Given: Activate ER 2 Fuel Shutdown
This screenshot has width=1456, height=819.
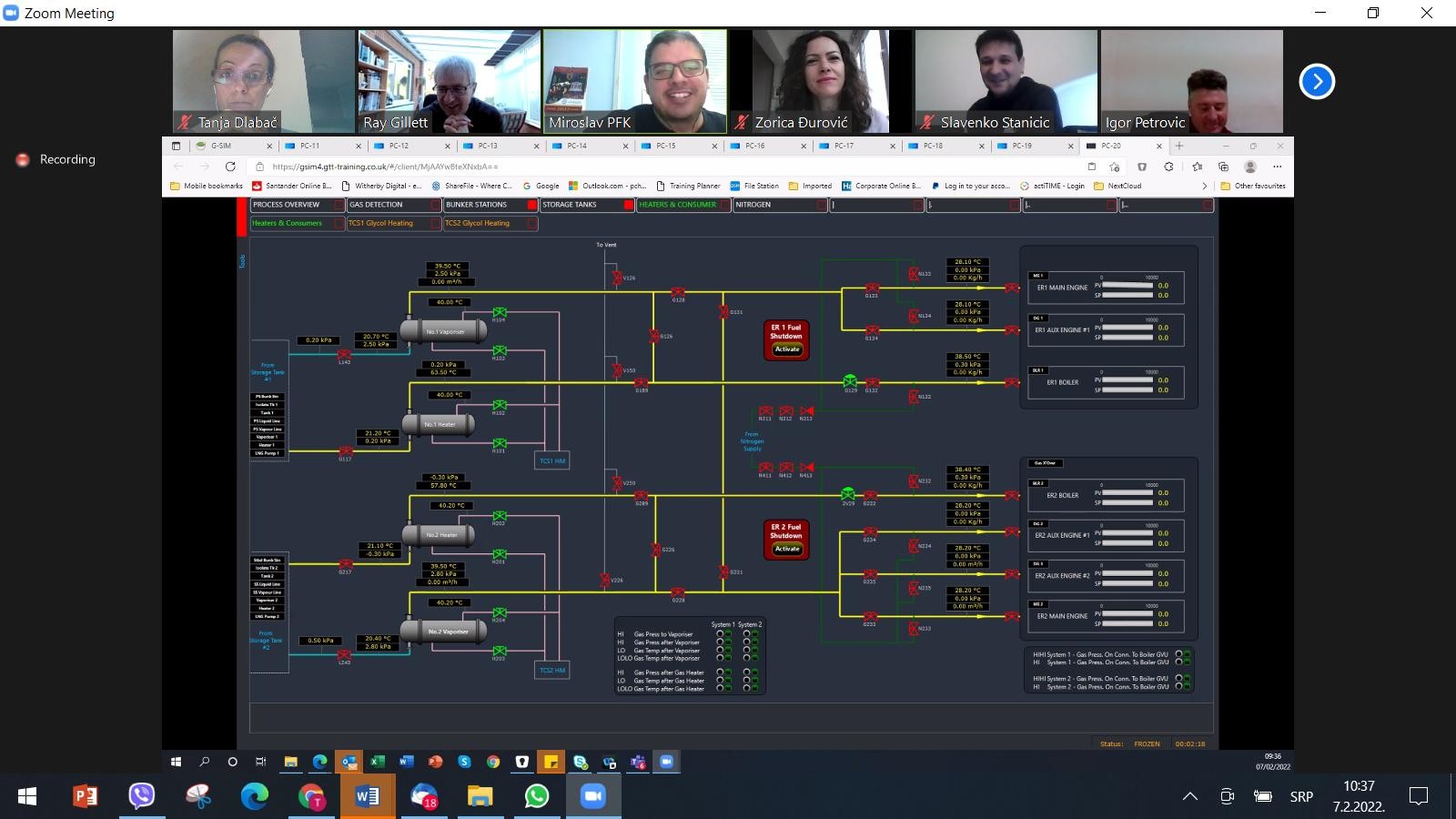Looking at the screenshot, I should [x=787, y=549].
